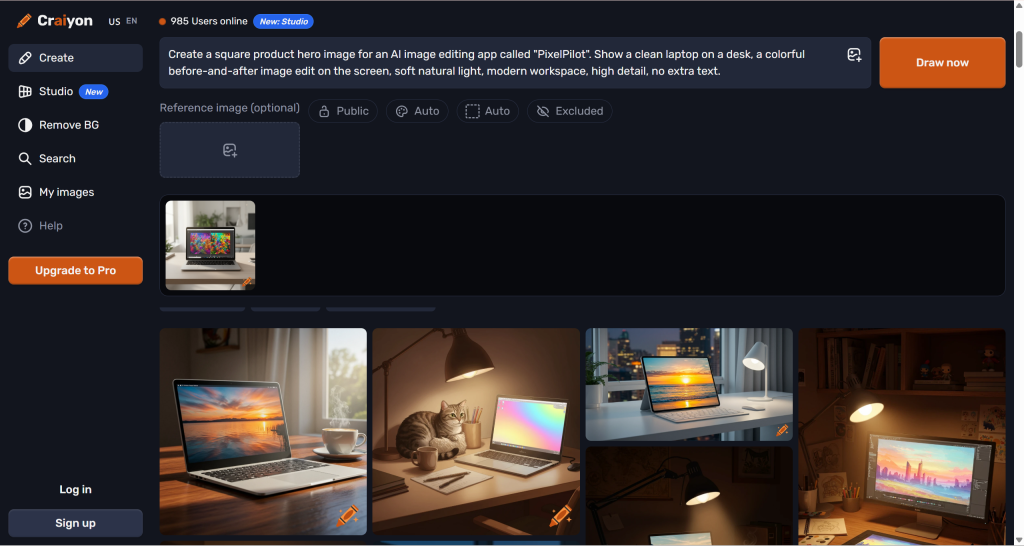The image size is (1024, 546).
Task: Click the Sign up button
Action: [75, 523]
